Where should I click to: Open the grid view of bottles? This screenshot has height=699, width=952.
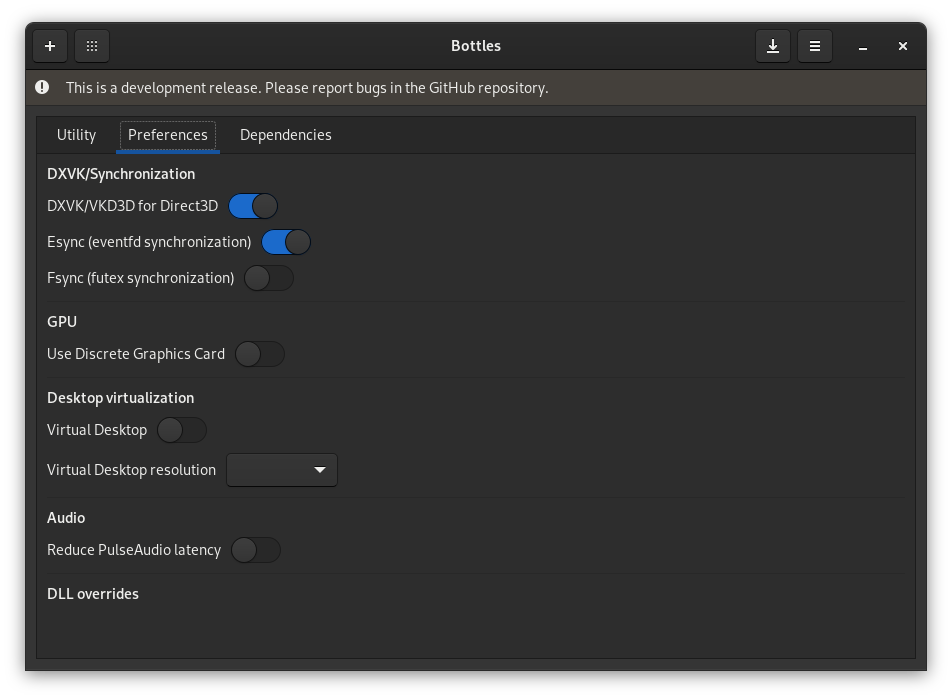click(92, 46)
